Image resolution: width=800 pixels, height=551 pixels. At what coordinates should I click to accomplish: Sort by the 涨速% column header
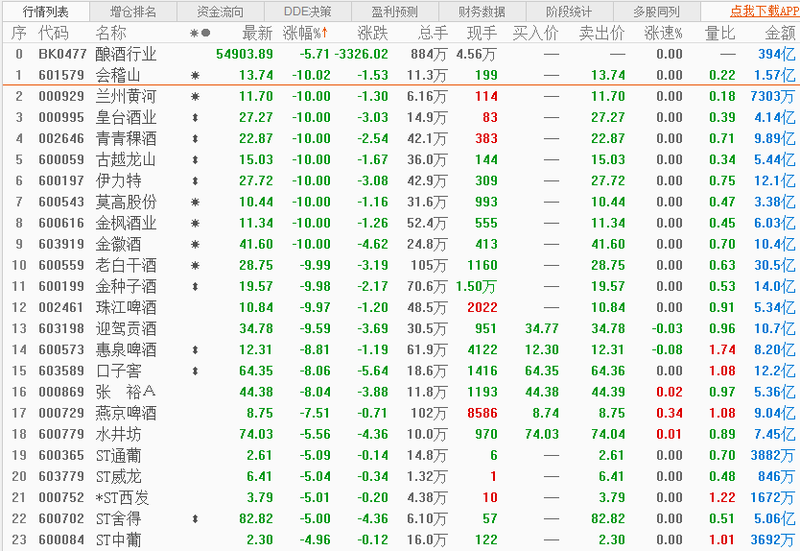pos(663,33)
